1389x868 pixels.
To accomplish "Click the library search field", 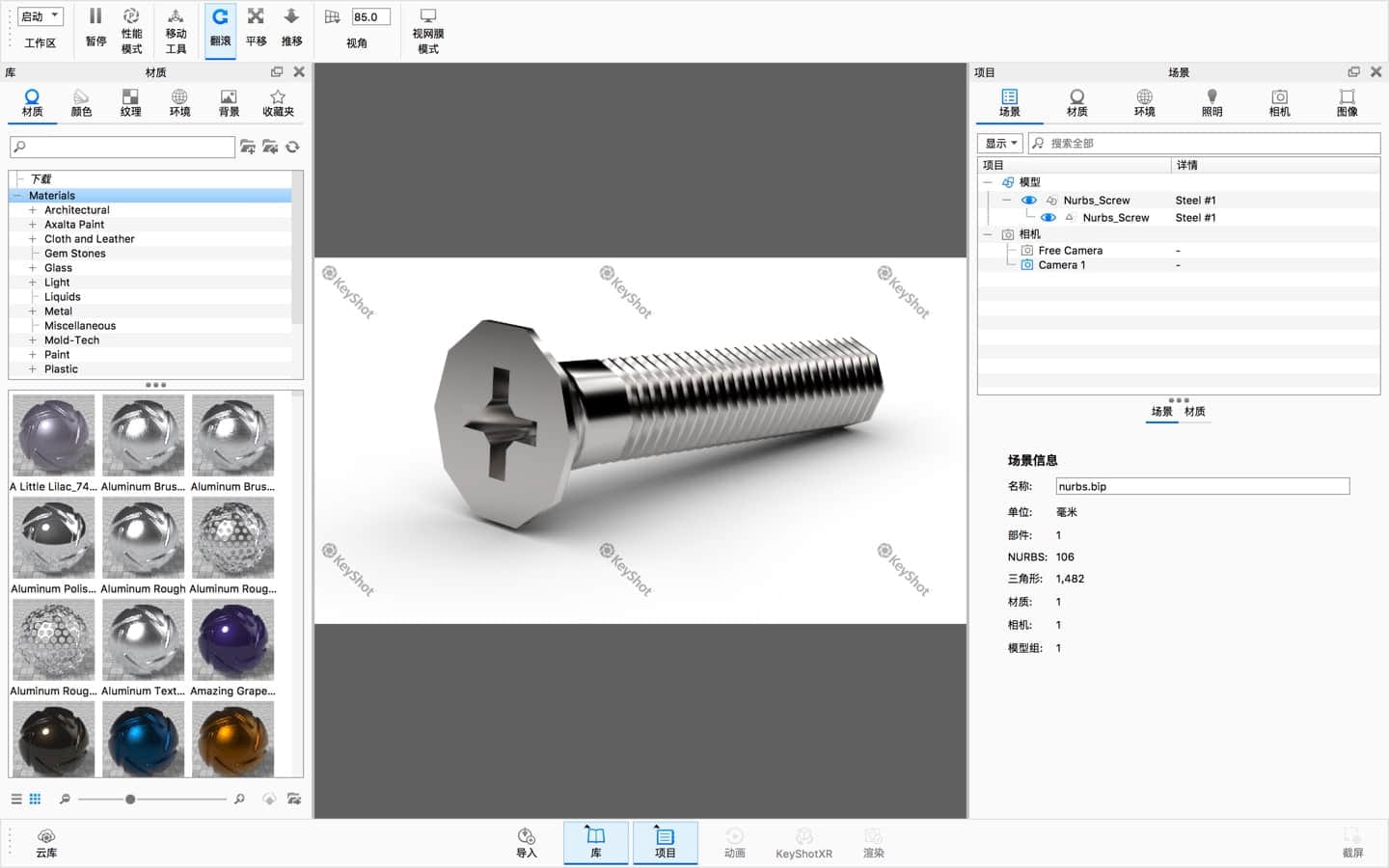I will tap(123, 147).
